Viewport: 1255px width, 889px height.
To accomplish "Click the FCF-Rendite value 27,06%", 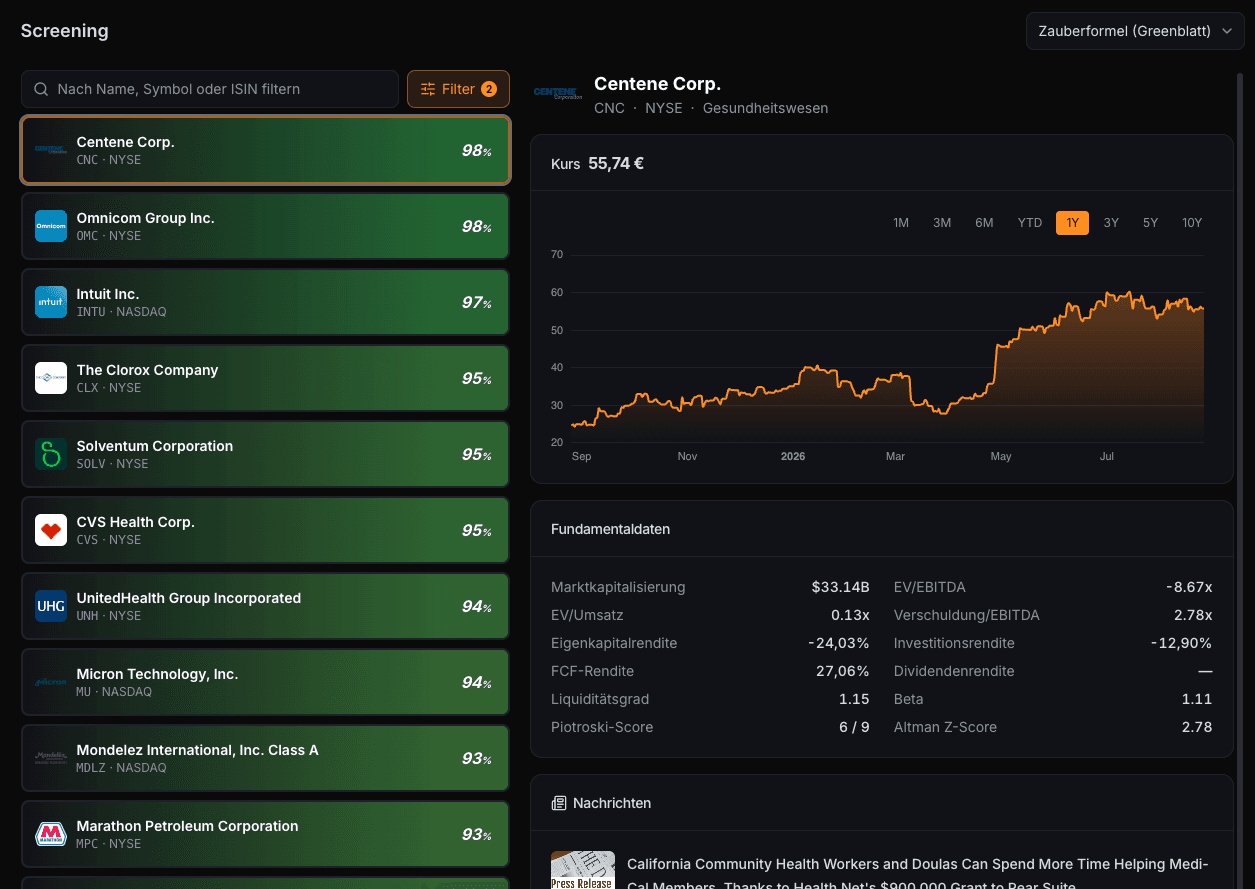I will 842,671.
